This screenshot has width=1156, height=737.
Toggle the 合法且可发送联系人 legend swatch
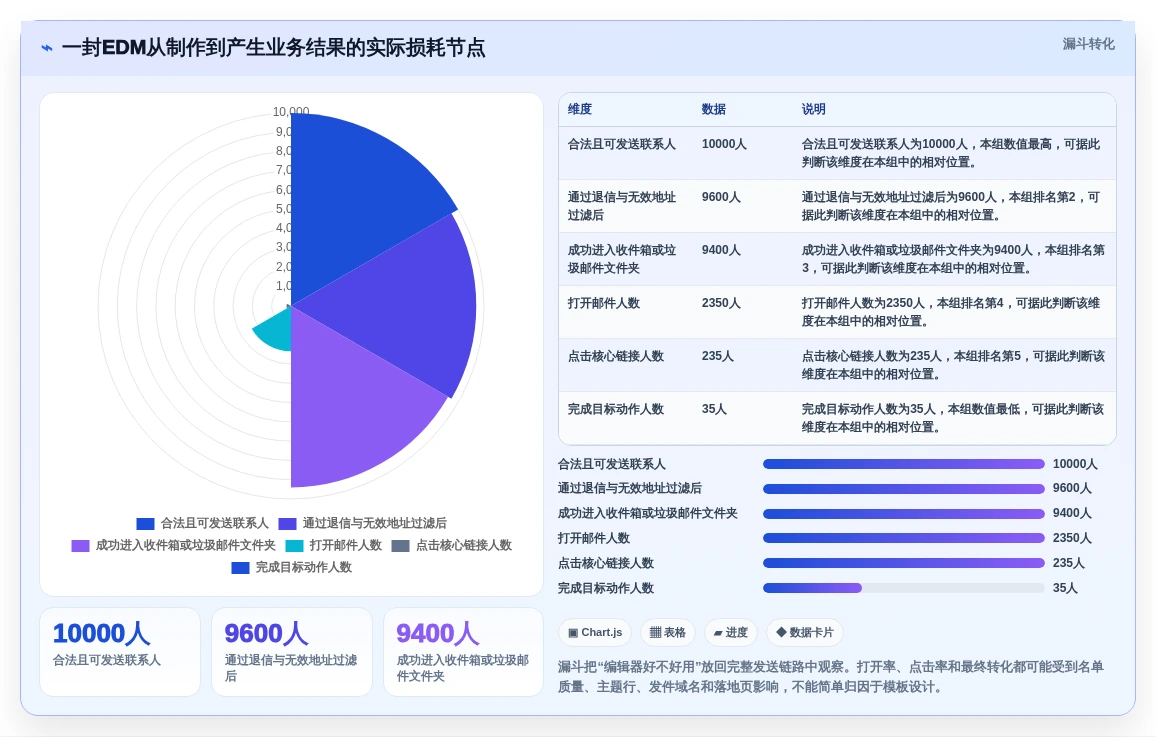coord(145,523)
